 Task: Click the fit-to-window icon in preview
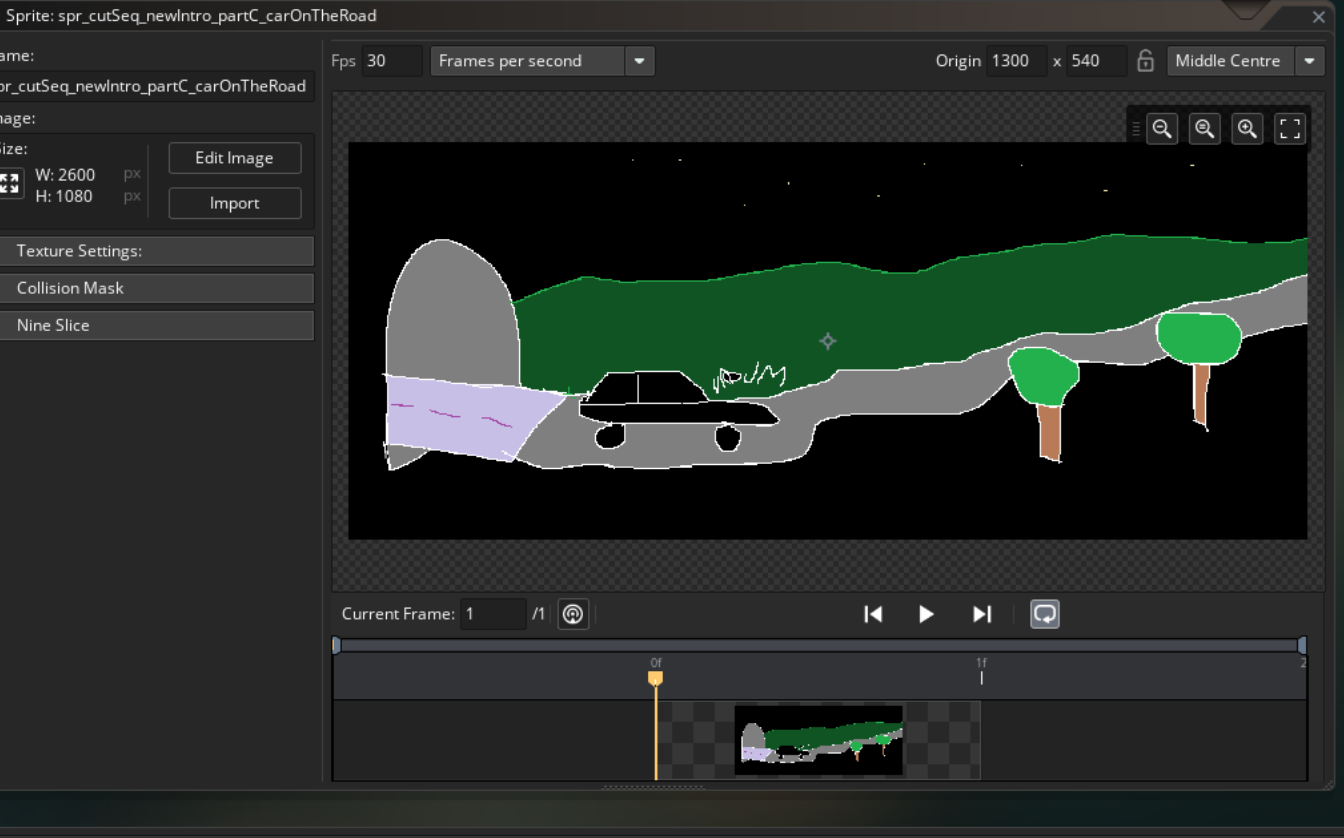click(1290, 129)
